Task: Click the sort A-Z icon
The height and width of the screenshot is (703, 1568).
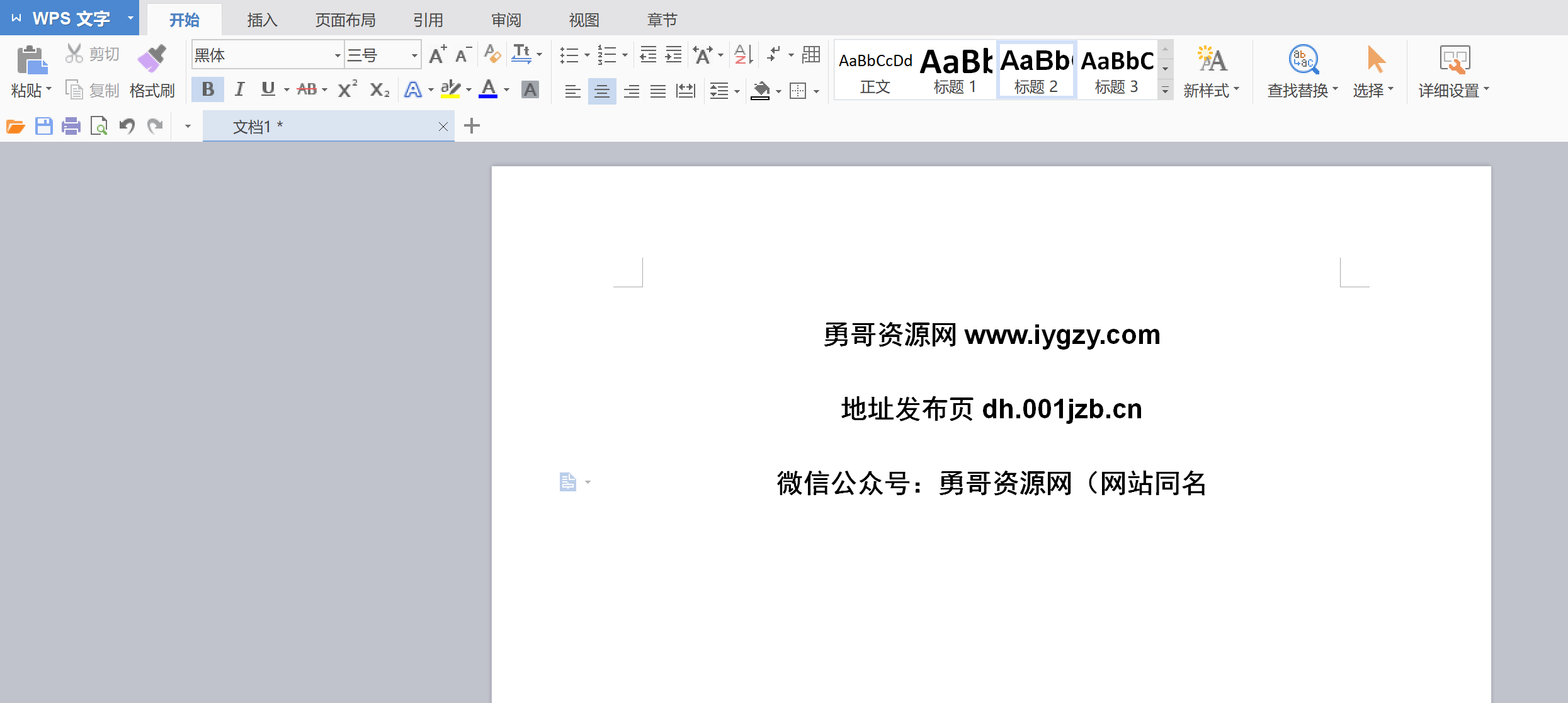Action: point(744,55)
